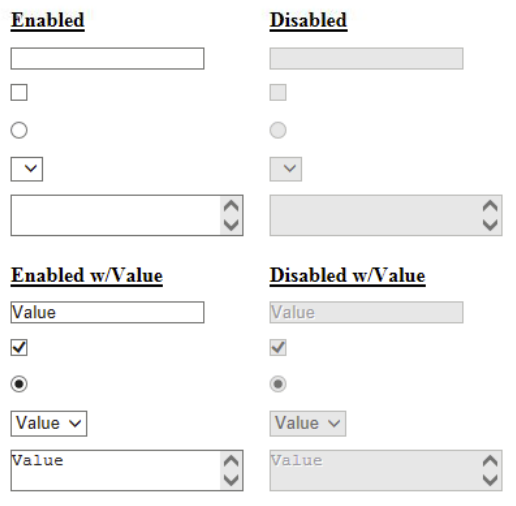Click scroll up arrow of empty enabled textarea
Viewport: 516px width, 506px height.
click(231, 206)
